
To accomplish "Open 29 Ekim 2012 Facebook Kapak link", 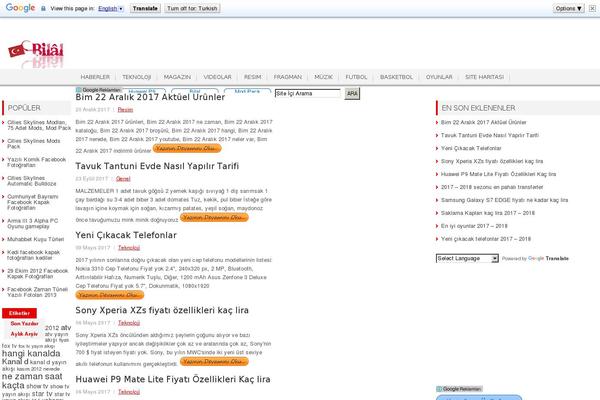I will 38,273.
